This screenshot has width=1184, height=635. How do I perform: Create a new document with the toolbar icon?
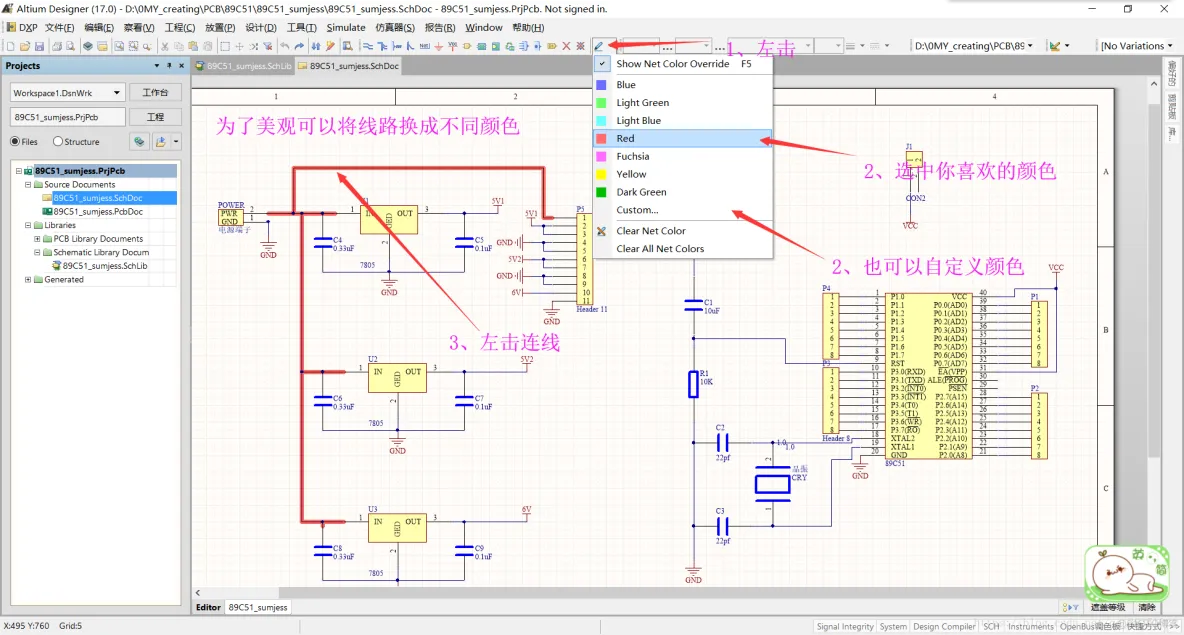click(11, 46)
